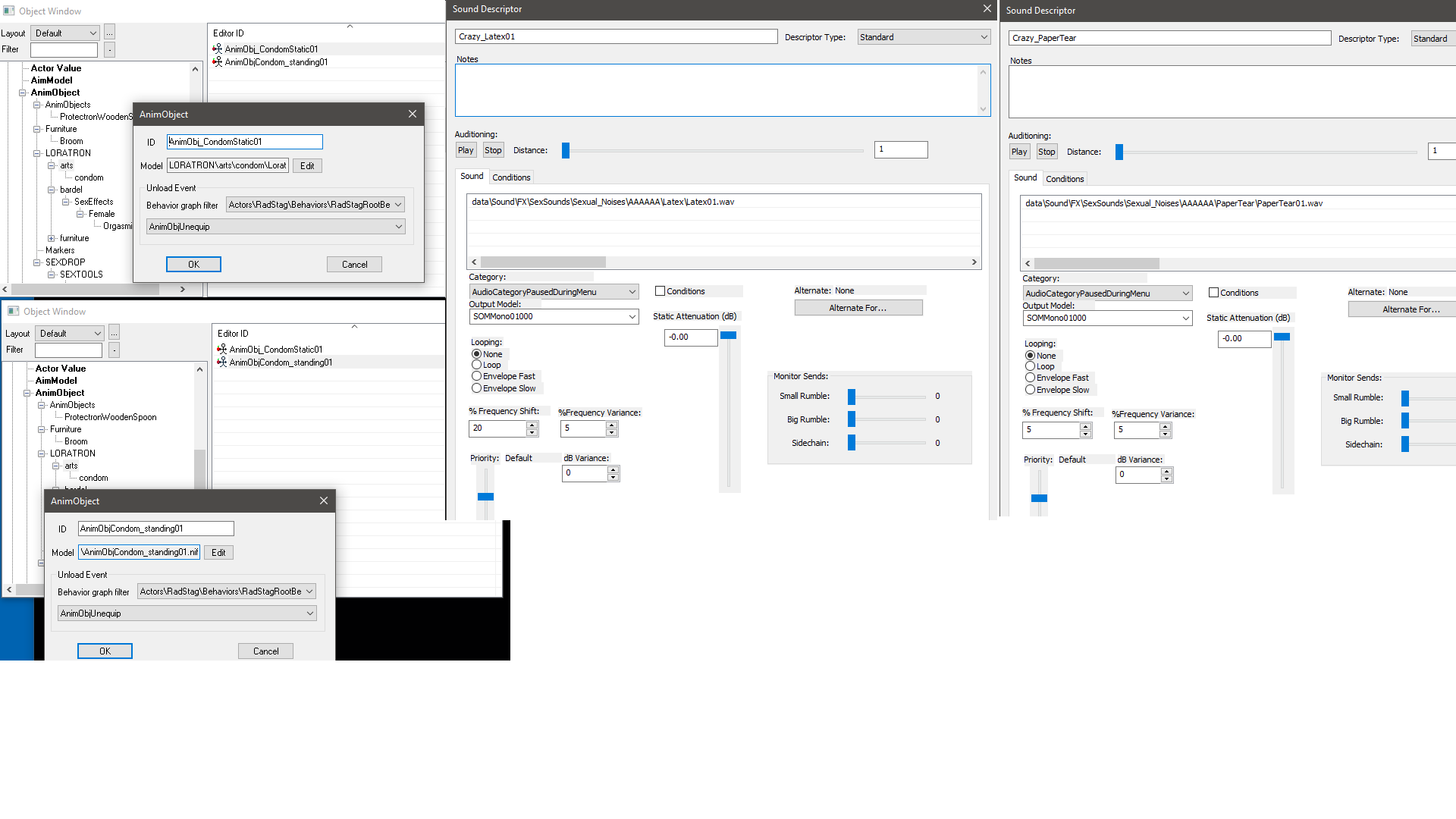Viewport: 1456px width, 819px height.
Task: Click the Notes scroll-up arrow in Crazy_Latex01 descriptor
Action: click(x=984, y=72)
